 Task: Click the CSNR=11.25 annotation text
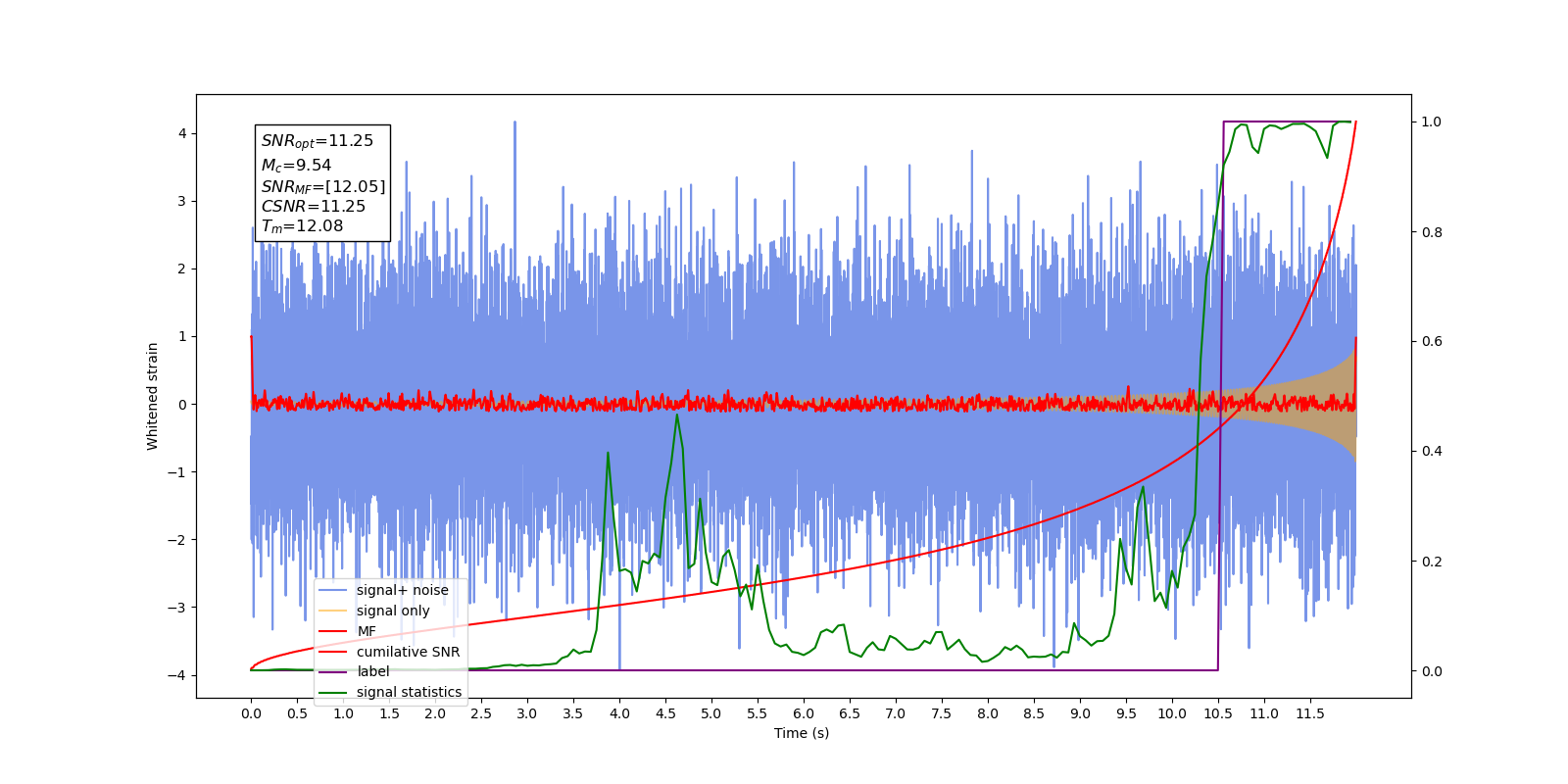pyautogui.click(x=313, y=206)
